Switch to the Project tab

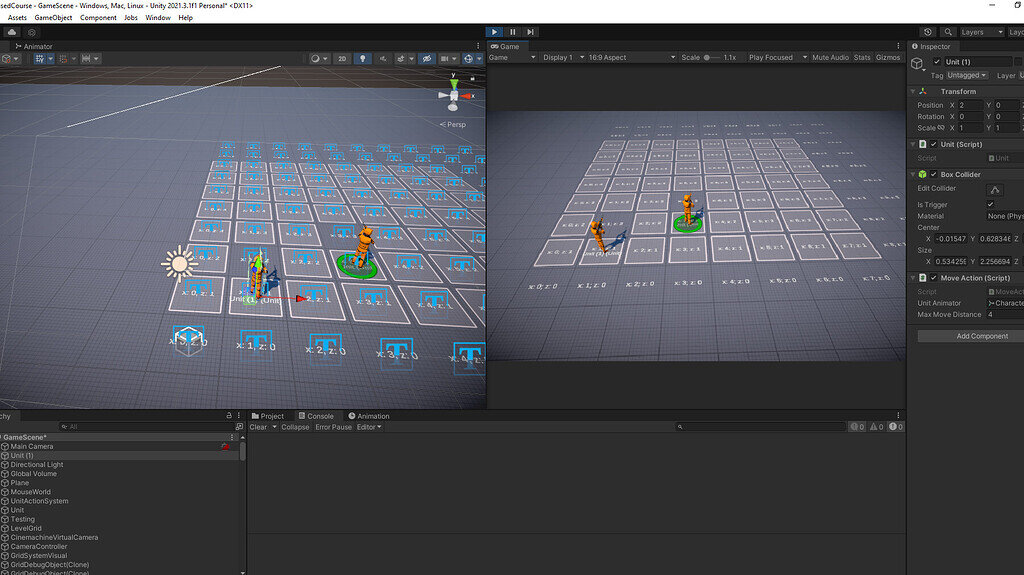coord(268,416)
